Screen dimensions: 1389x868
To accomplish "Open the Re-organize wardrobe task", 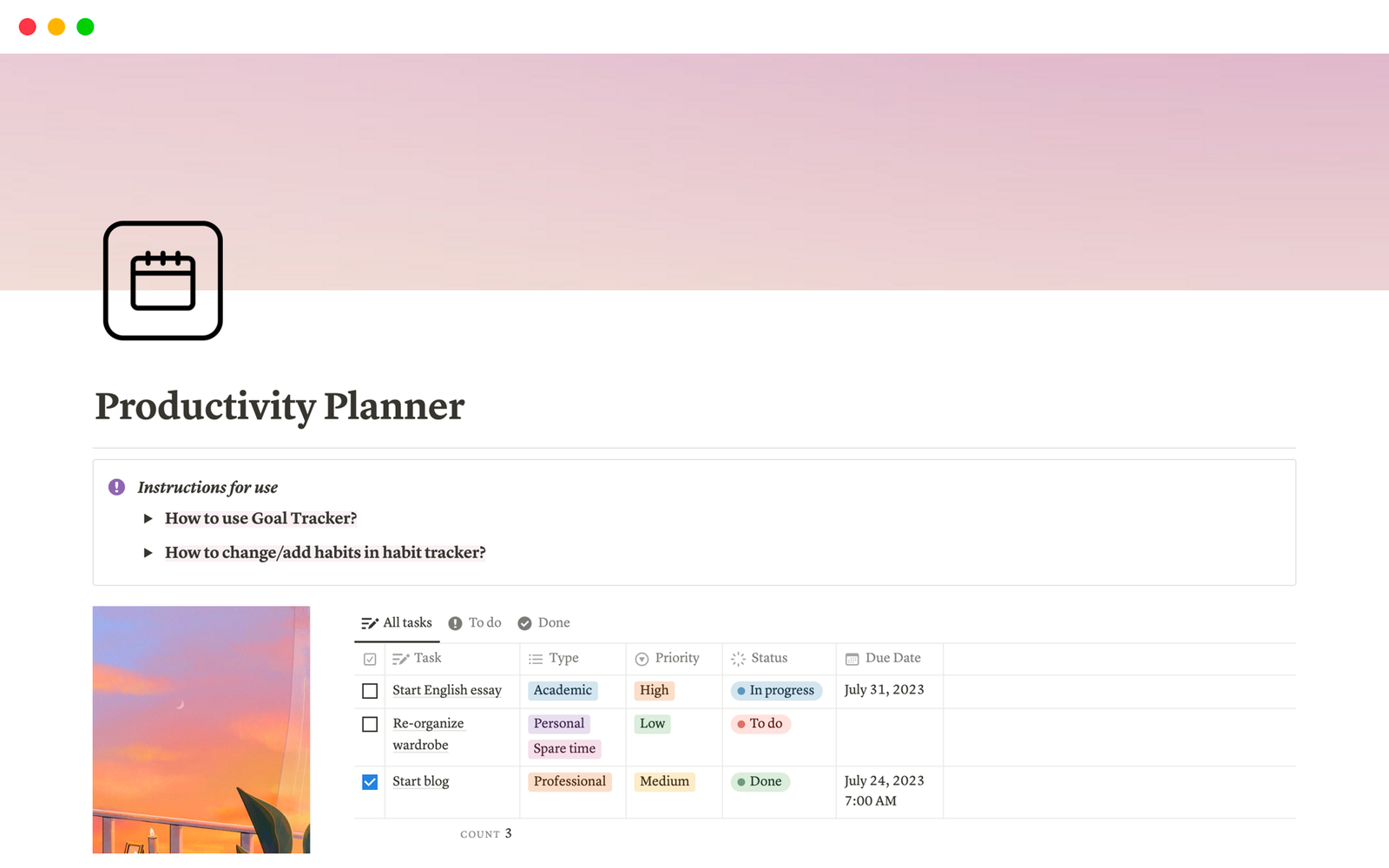I will [x=428, y=724].
